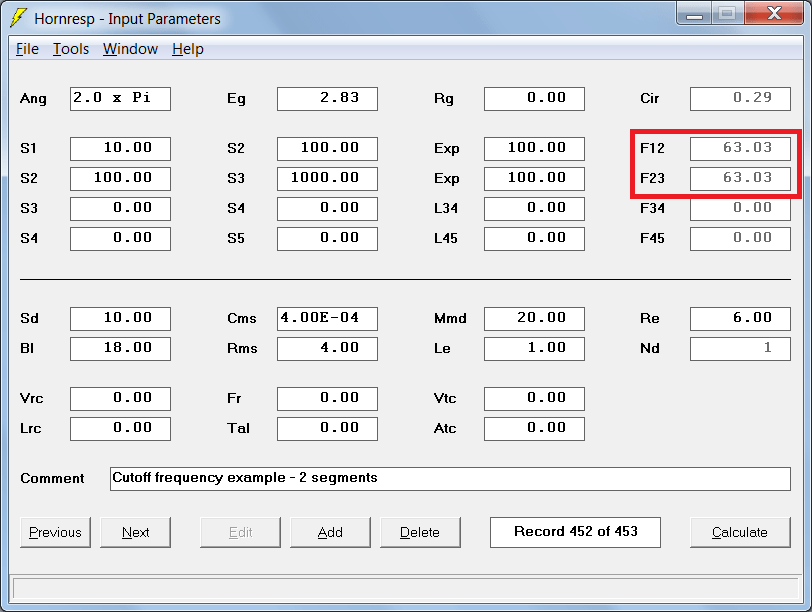Click the Nd field showing 1
This screenshot has height=612, width=812.
point(741,348)
